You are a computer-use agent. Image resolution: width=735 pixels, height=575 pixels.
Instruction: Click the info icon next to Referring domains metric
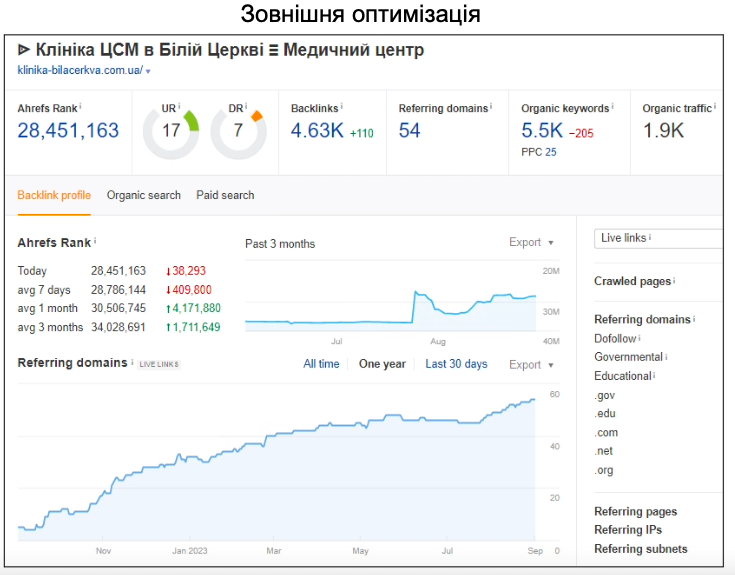(491, 107)
